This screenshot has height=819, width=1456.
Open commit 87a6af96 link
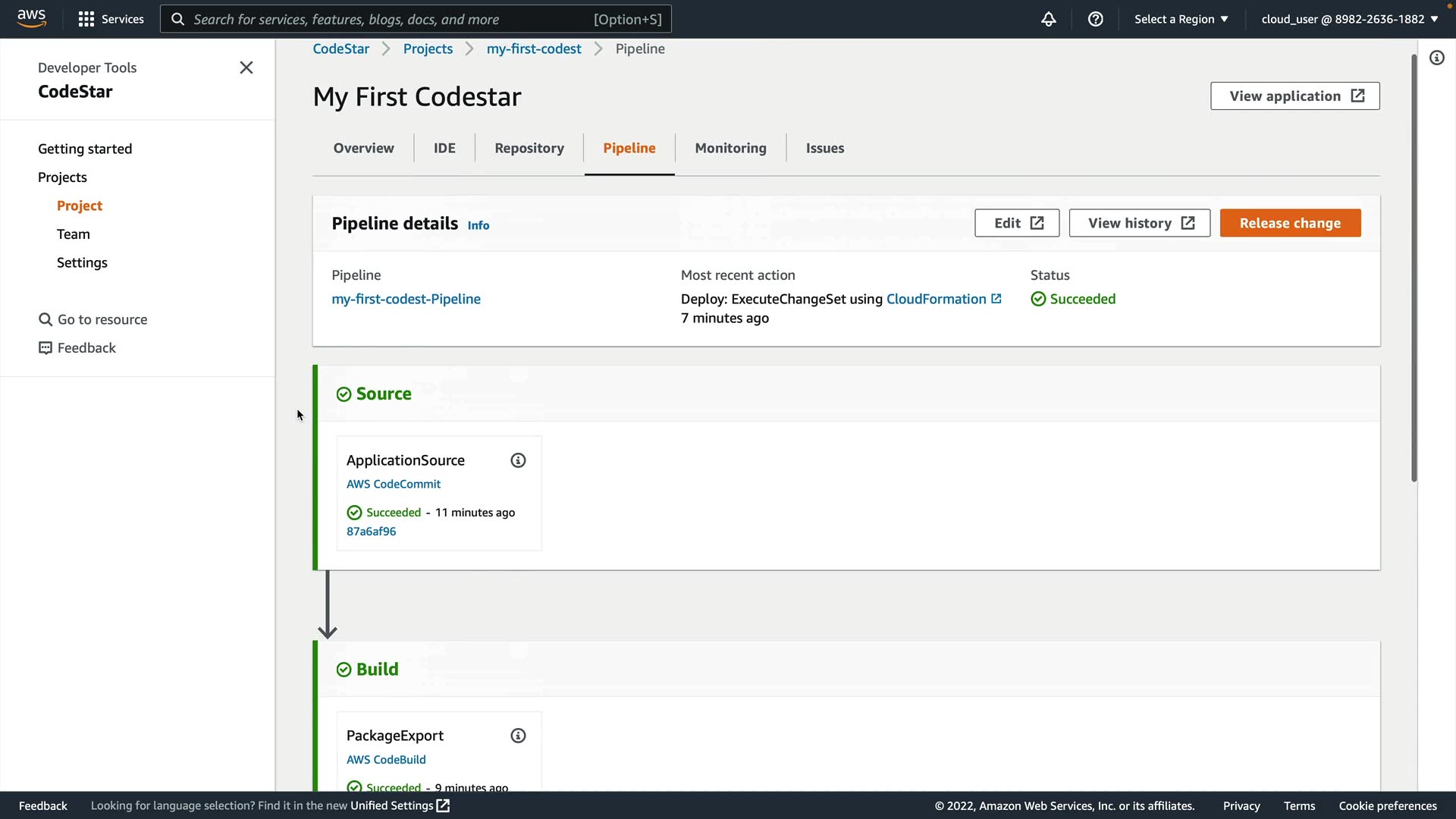tap(371, 532)
